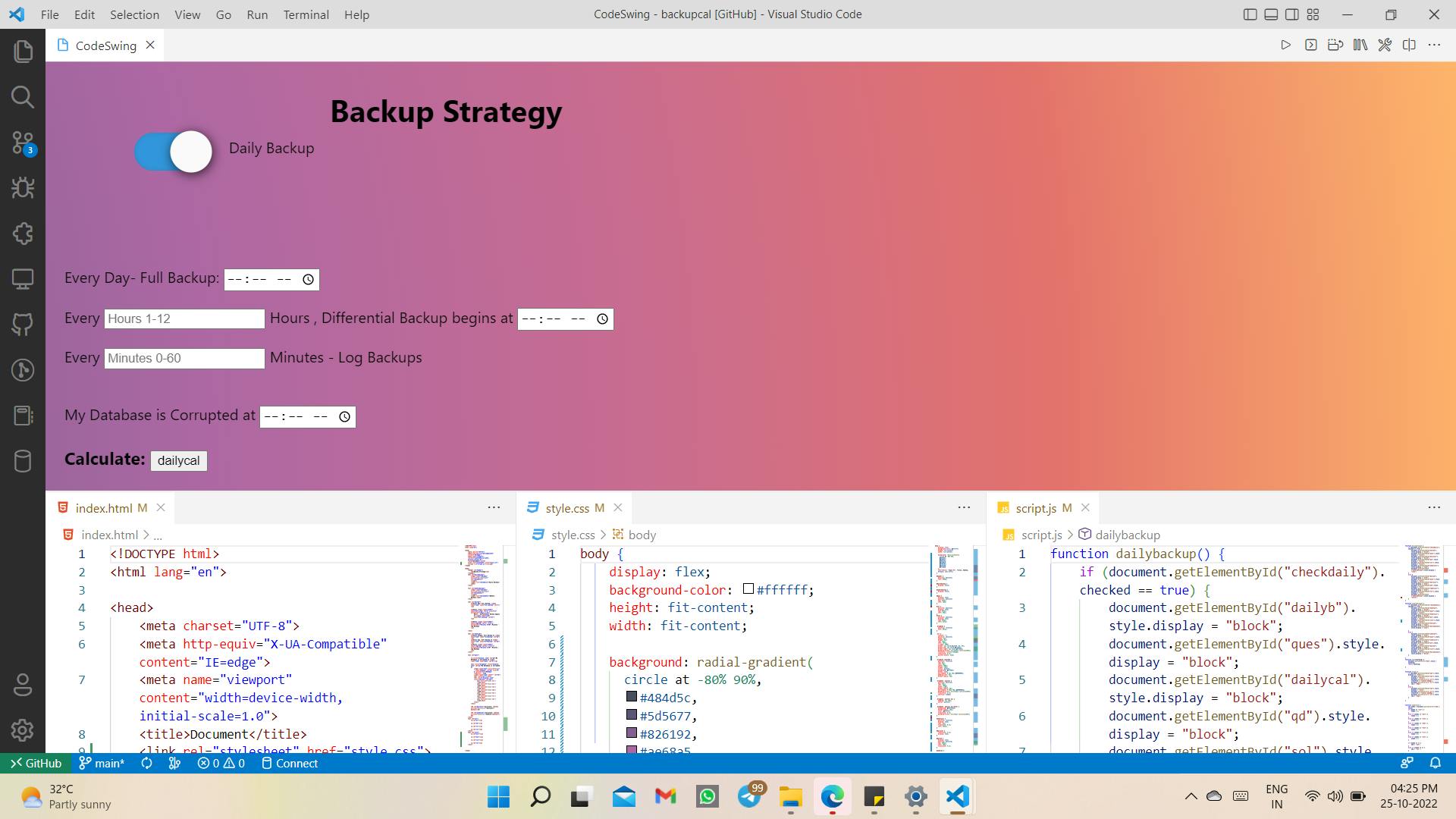Click the Run swing play icon

click(x=1285, y=45)
